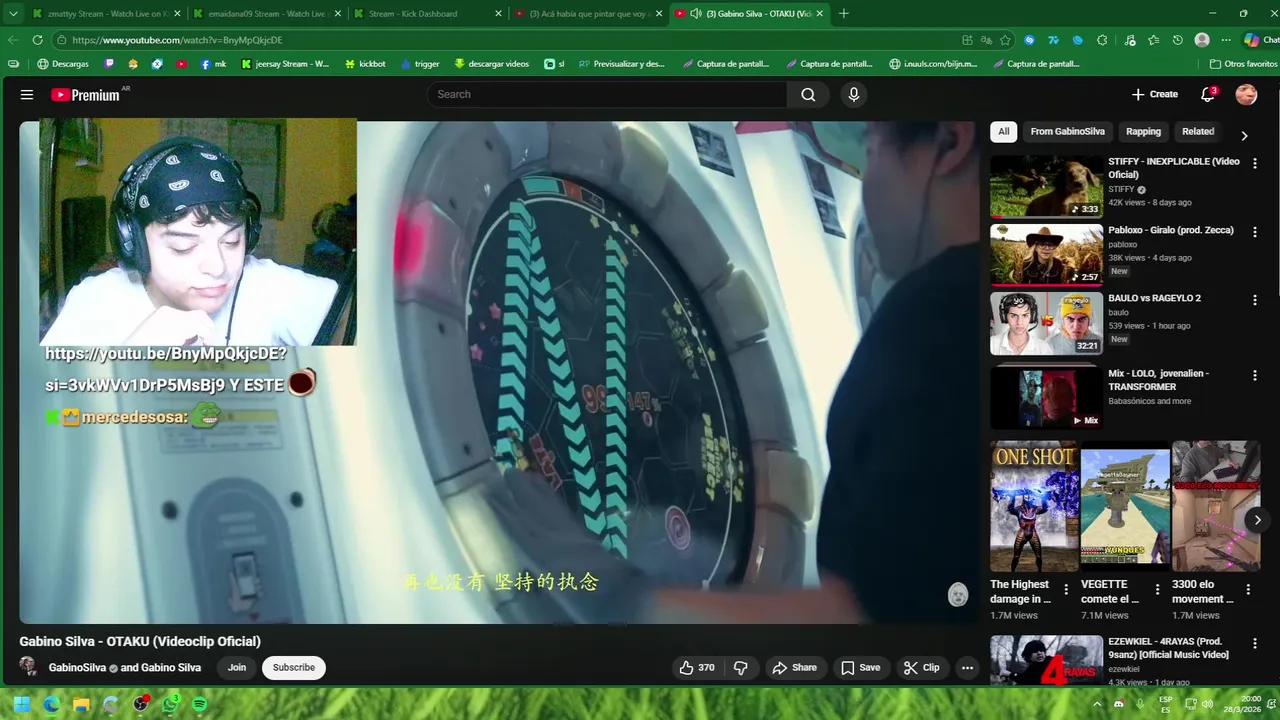Click the search magnifier button
The image size is (1280, 720).
click(x=808, y=95)
